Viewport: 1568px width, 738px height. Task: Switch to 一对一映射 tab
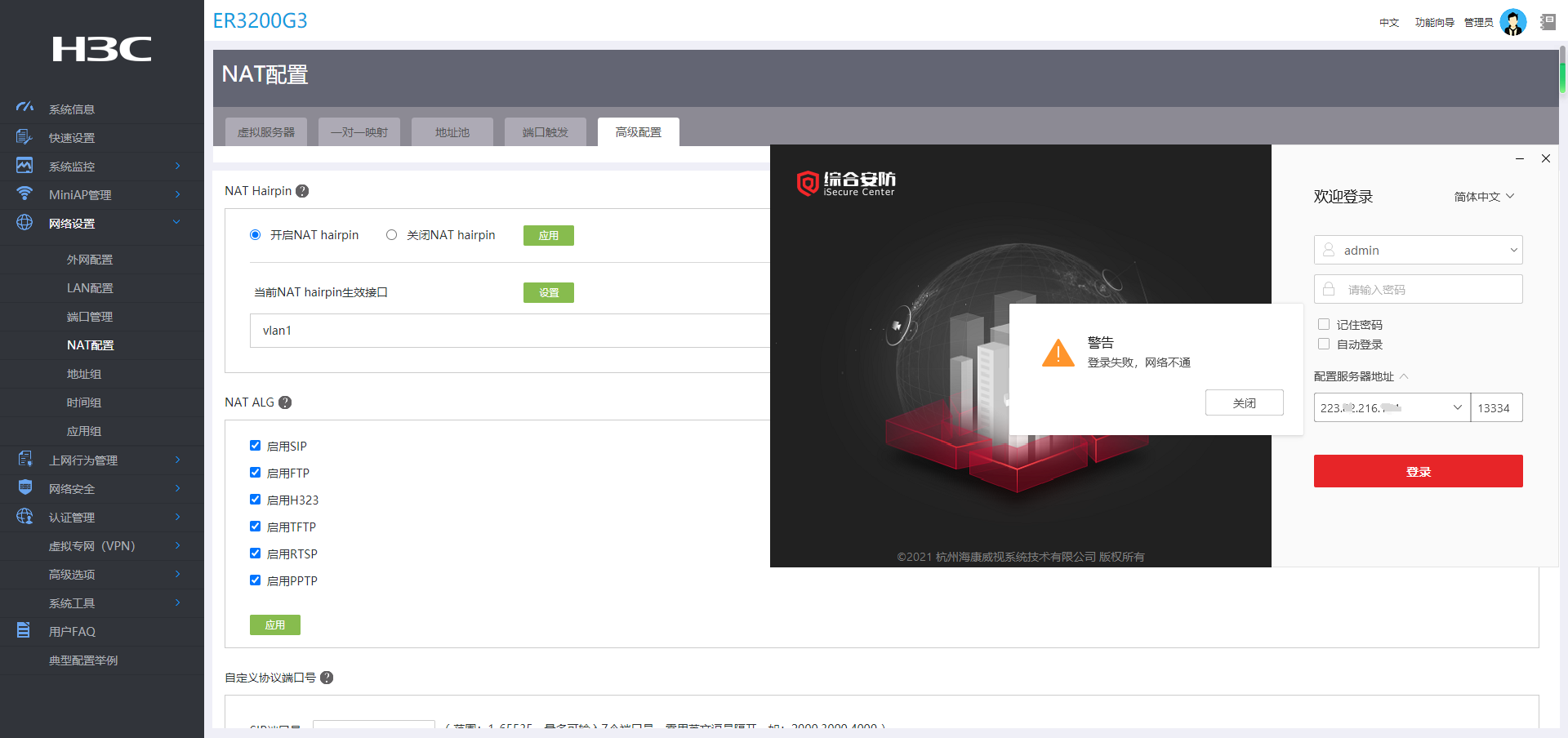(x=359, y=131)
